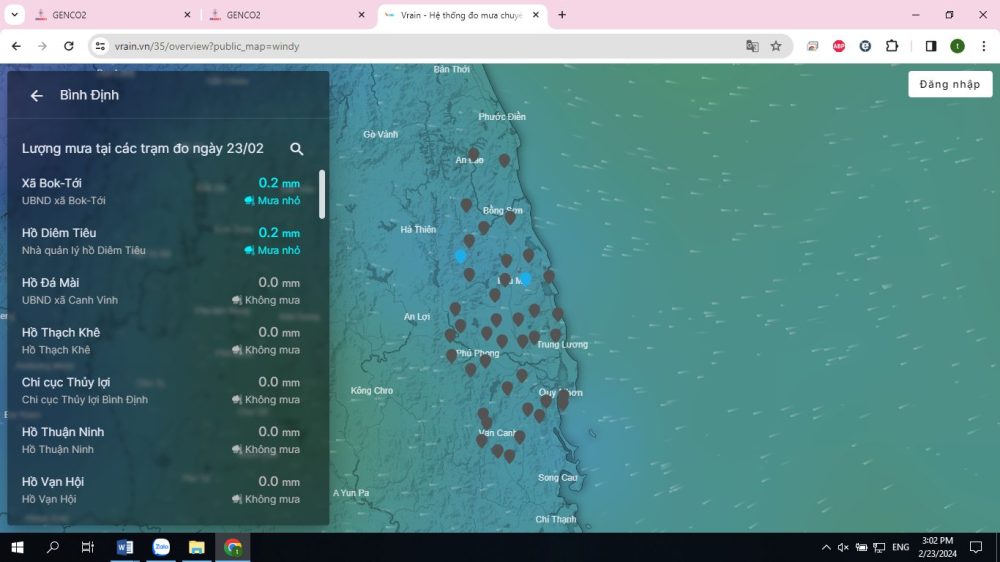This screenshot has height=562, width=1000.
Task: Open the browser Extensions puzzle icon
Action: 892,46
